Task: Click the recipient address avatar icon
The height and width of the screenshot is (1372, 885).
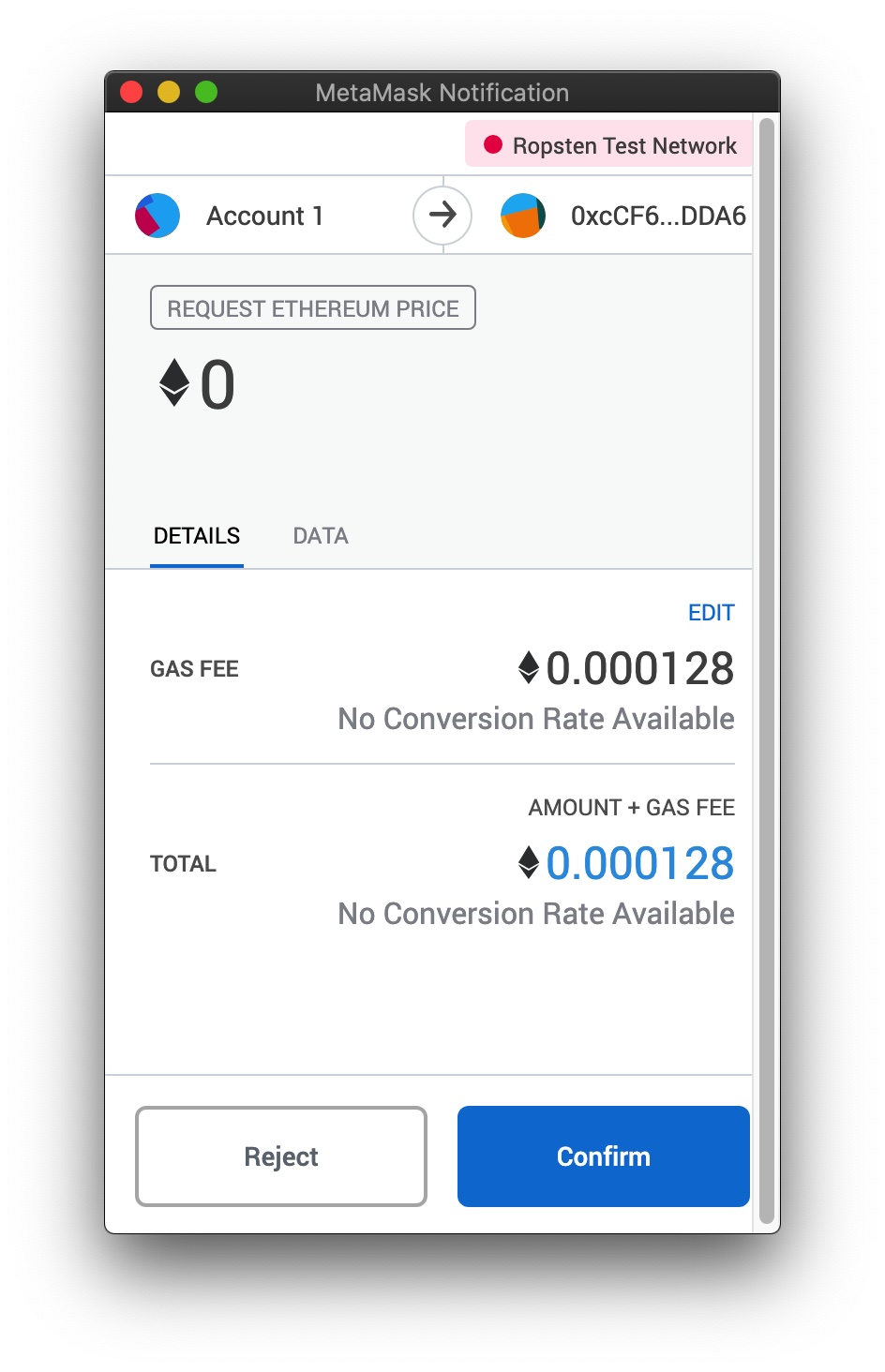Action: [523, 216]
